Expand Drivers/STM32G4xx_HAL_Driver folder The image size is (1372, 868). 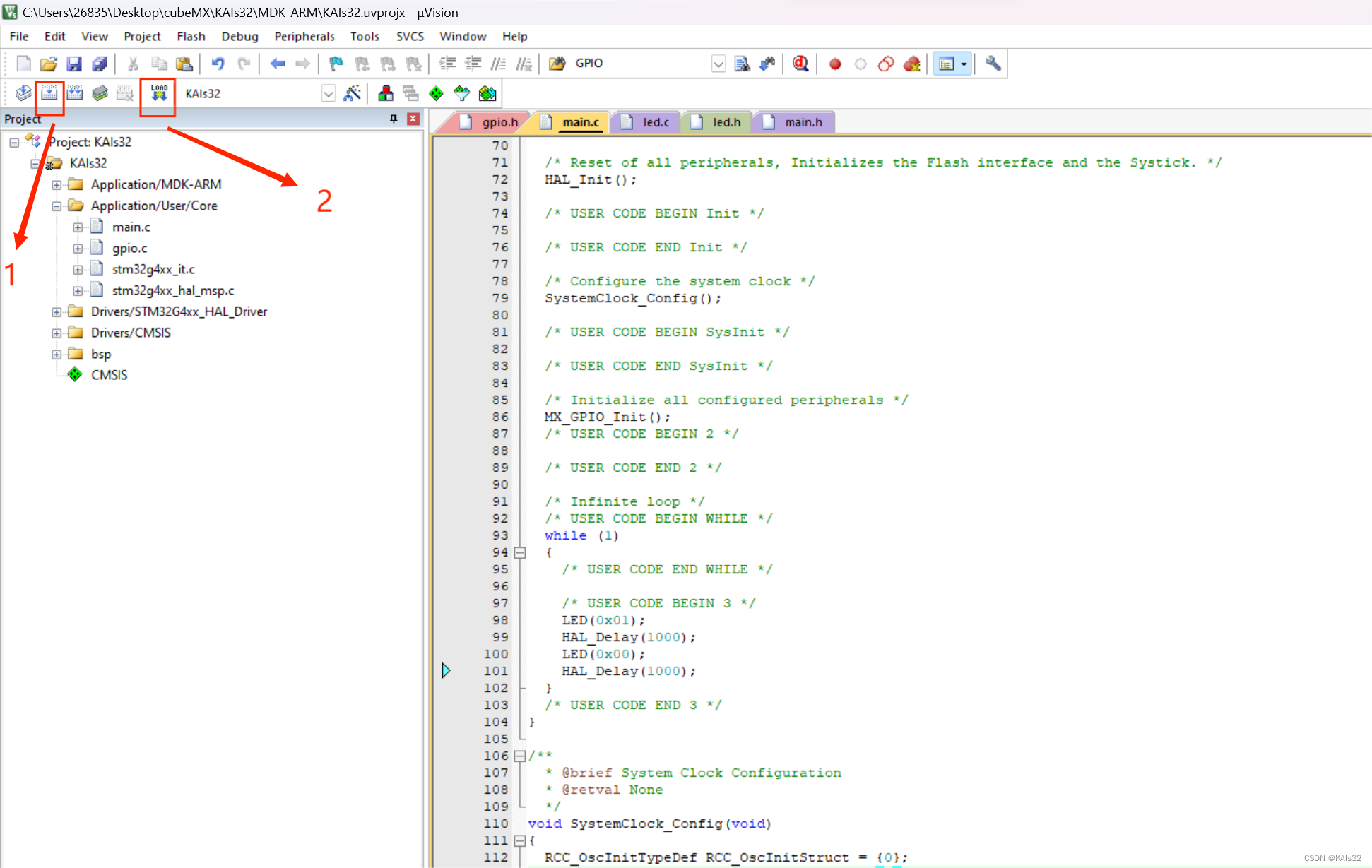(57, 312)
